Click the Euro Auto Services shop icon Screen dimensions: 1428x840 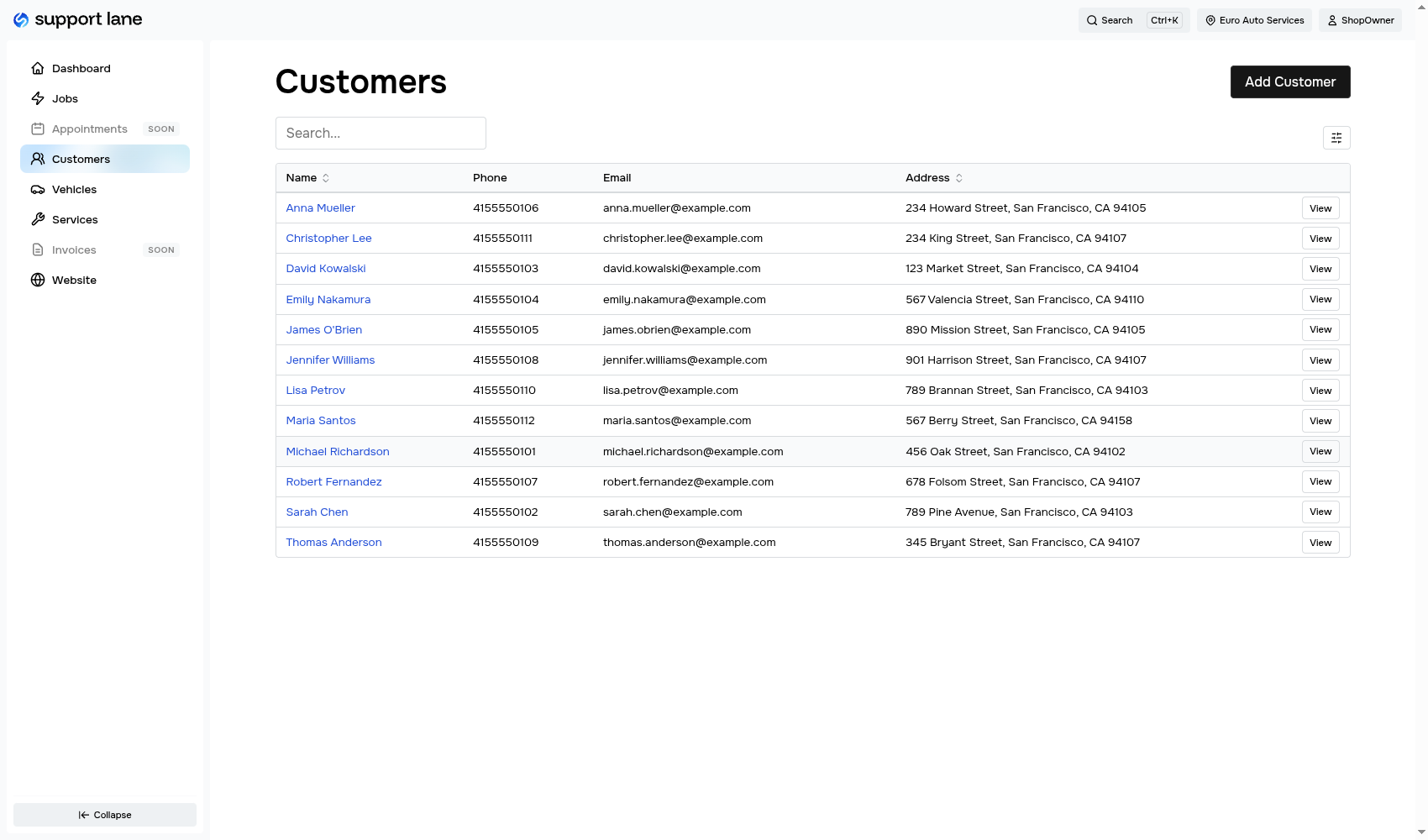[x=1210, y=19]
